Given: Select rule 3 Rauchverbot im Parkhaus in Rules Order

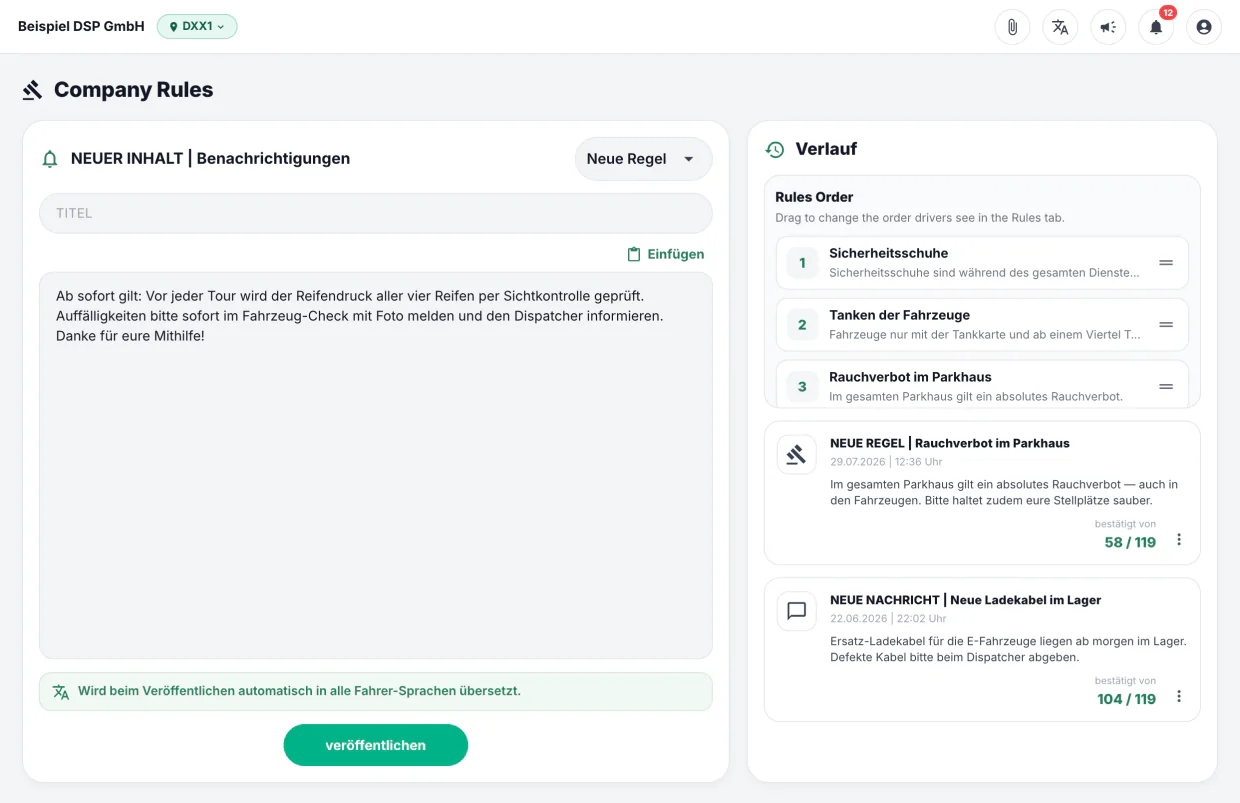Looking at the screenshot, I should [982, 384].
